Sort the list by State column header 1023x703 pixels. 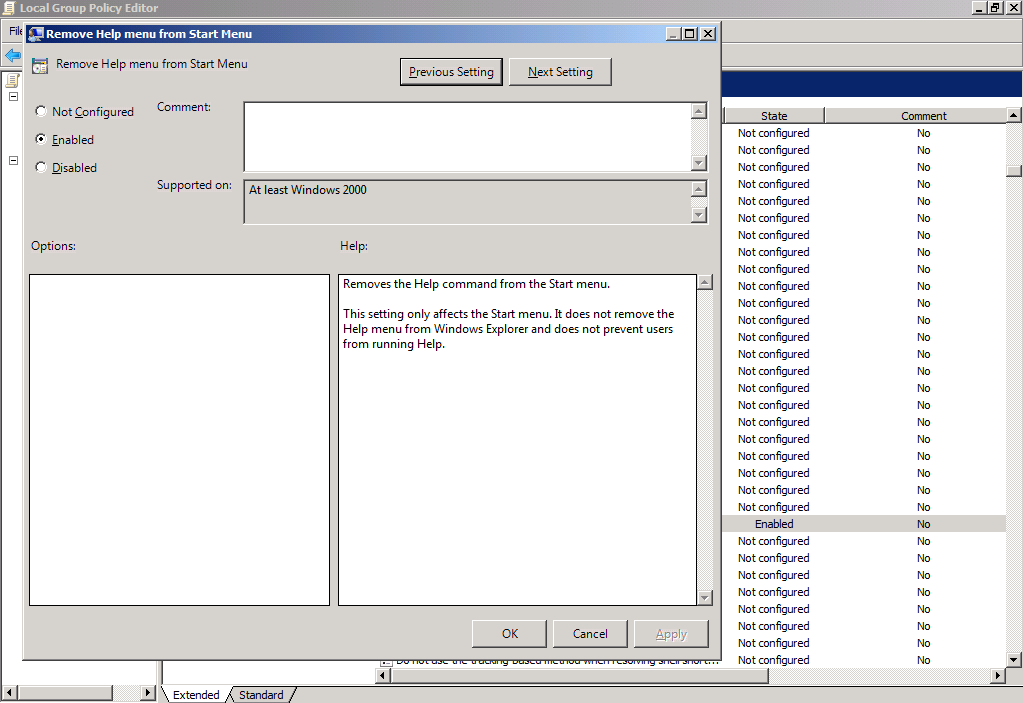click(773, 116)
